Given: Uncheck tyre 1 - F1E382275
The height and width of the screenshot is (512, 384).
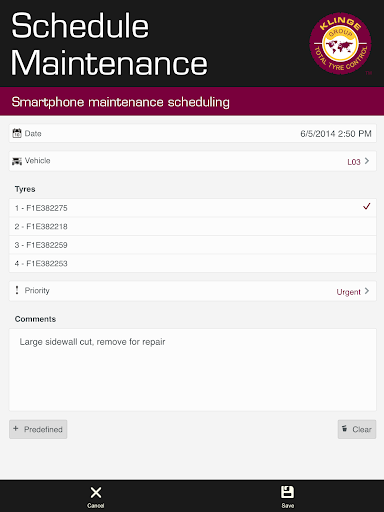Looking at the screenshot, I should (x=193, y=208).
